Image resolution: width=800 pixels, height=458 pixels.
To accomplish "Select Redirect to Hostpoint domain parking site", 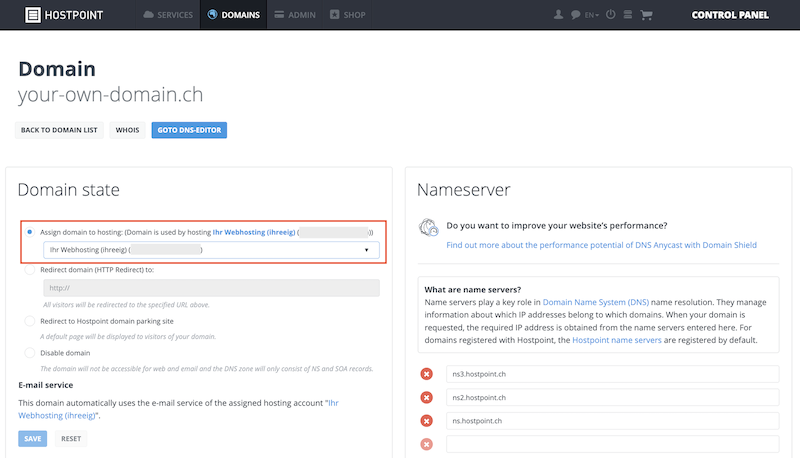I will [x=30, y=321].
